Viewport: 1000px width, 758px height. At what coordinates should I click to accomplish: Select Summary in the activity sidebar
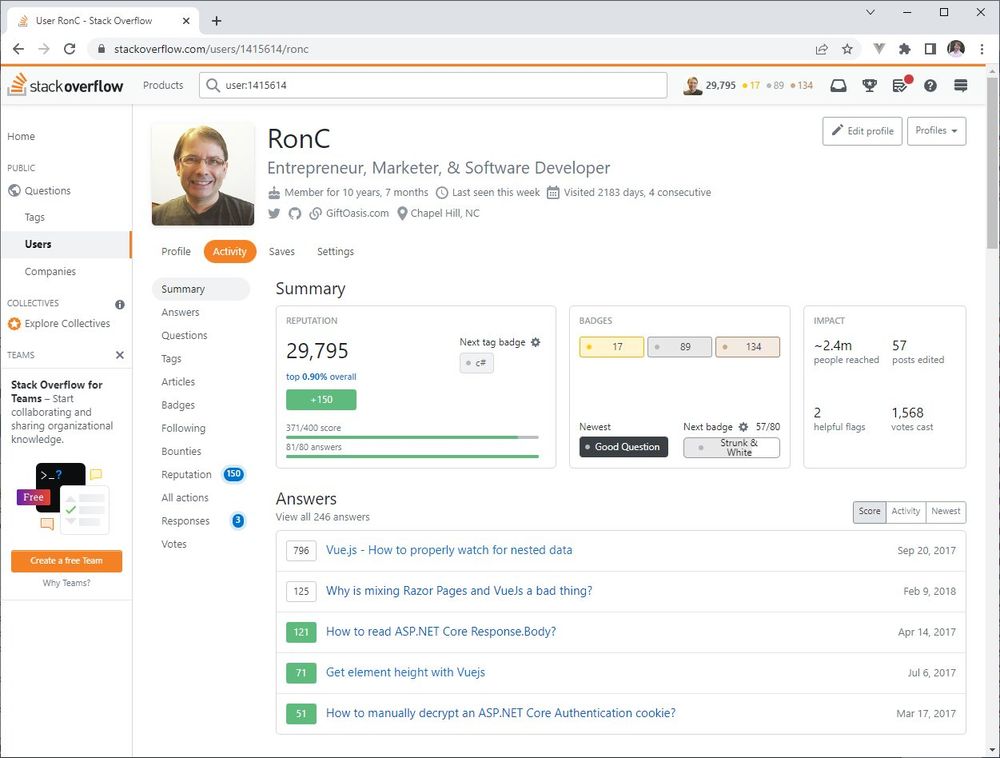click(x=201, y=289)
